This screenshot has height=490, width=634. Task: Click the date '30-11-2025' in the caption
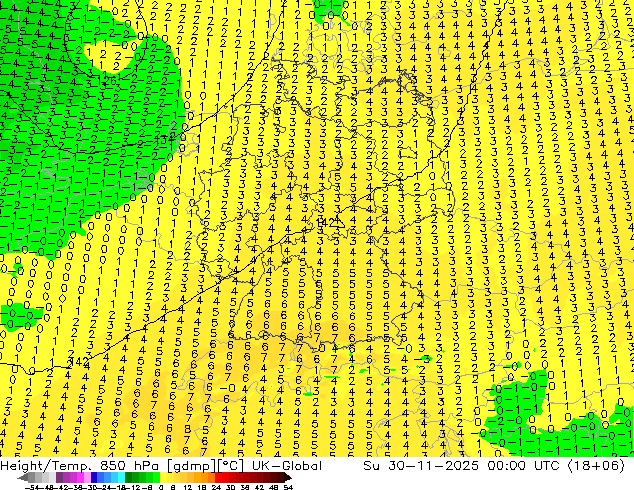pos(435,466)
